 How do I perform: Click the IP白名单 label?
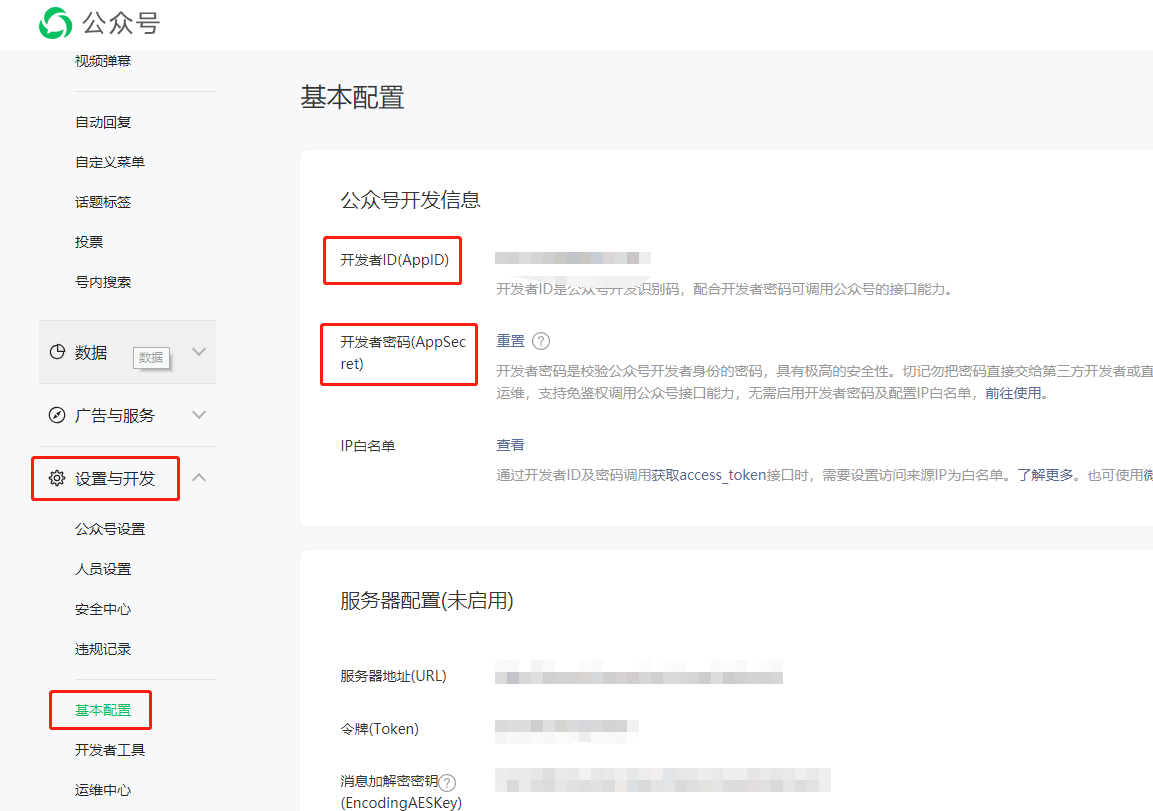coord(368,446)
